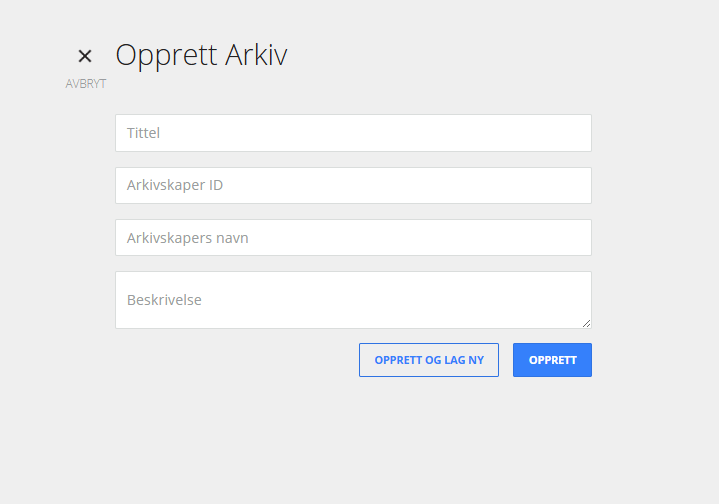Choose the outlined create-and-new button

[429, 360]
